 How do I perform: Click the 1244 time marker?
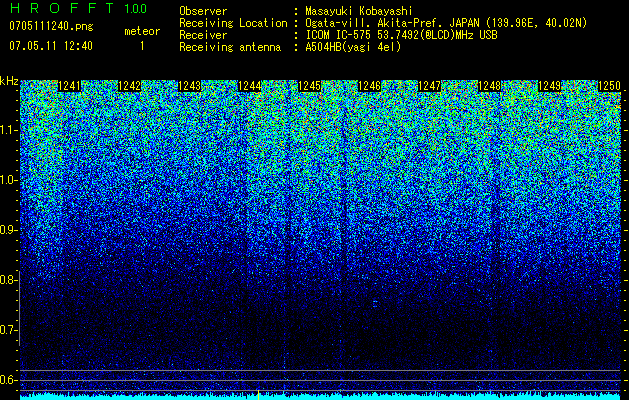tap(250, 86)
